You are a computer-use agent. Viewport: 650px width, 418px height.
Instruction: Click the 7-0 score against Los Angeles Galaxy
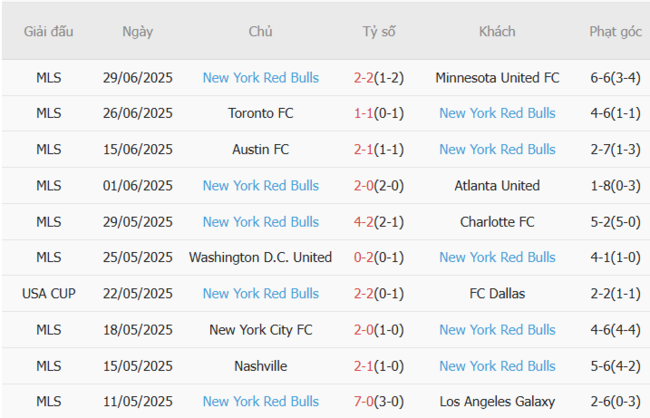[x=364, y=401]
